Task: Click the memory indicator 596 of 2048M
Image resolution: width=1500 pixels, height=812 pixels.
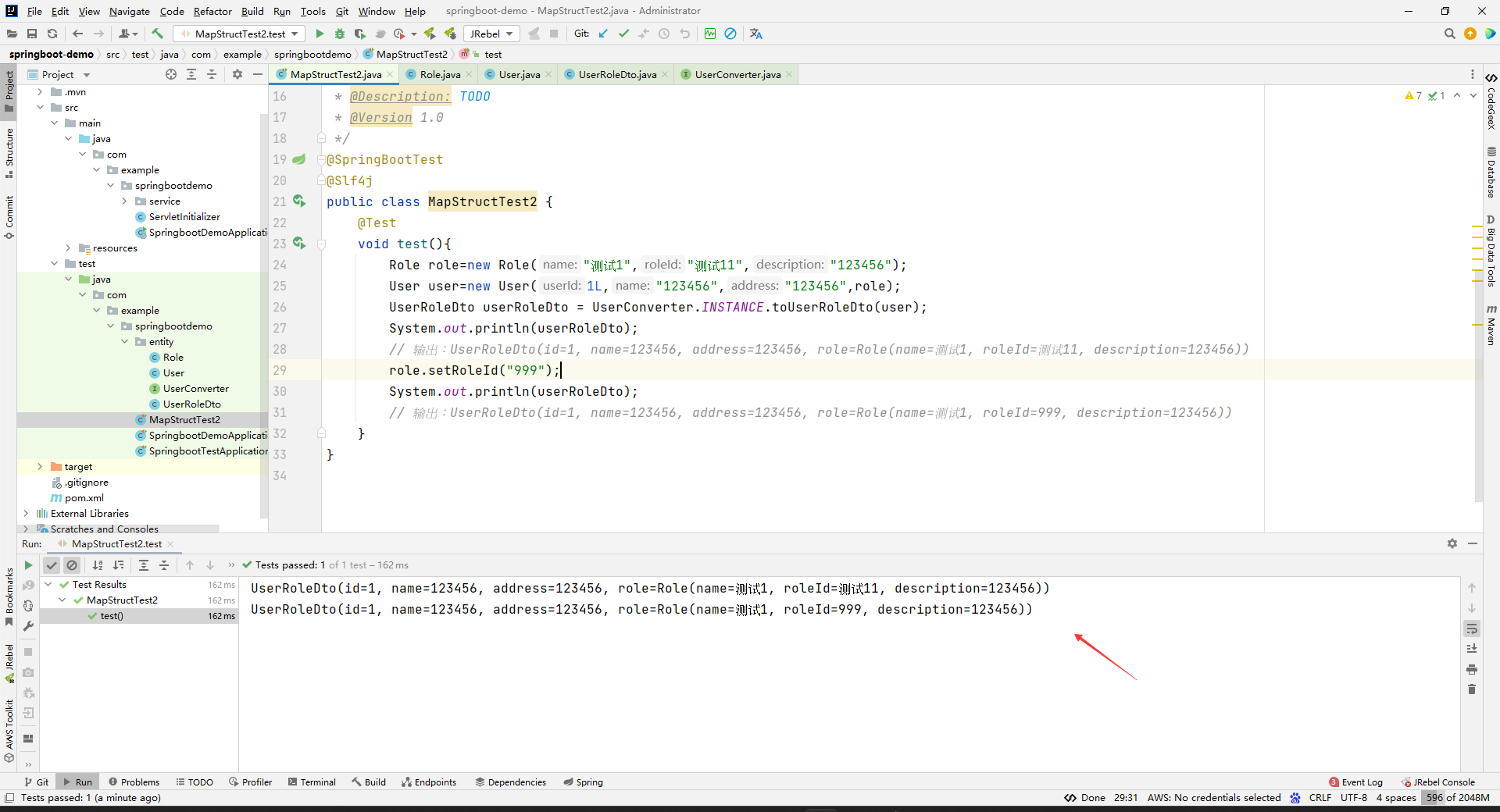Action: (1457, 797)
